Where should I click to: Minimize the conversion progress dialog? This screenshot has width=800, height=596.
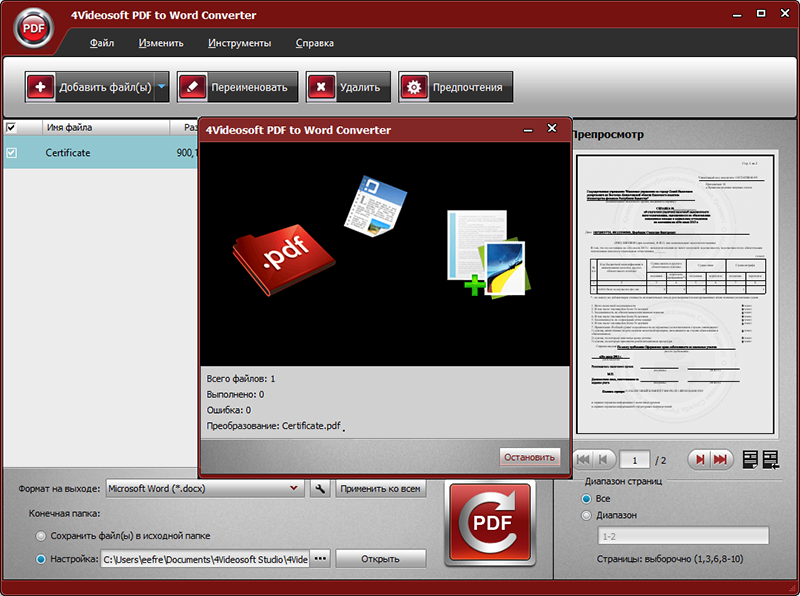click(x=528, y=130)
